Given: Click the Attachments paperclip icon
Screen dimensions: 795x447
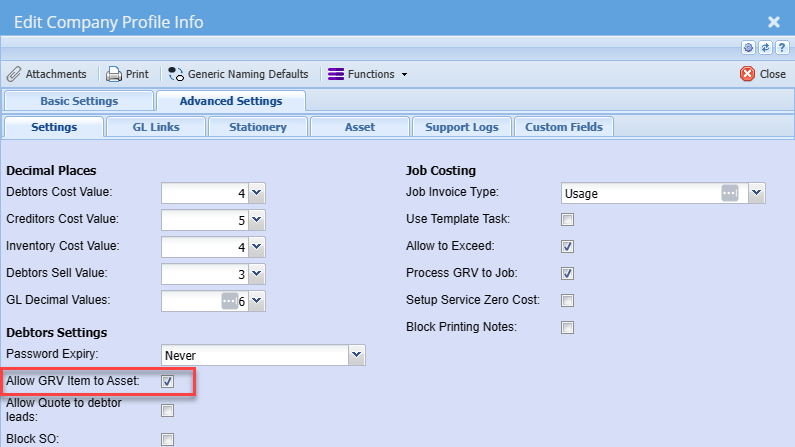Looking at the screenshot, I should tap(14, 74).
